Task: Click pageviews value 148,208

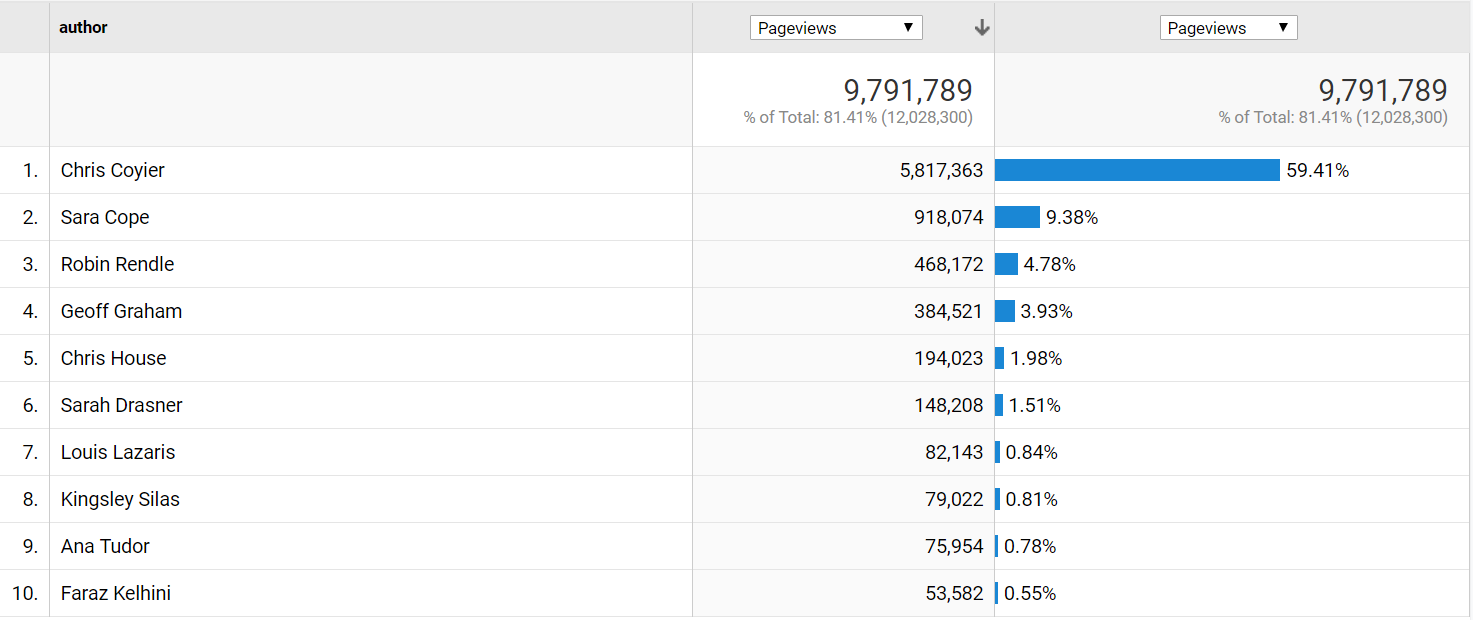Action: [948, 405]
